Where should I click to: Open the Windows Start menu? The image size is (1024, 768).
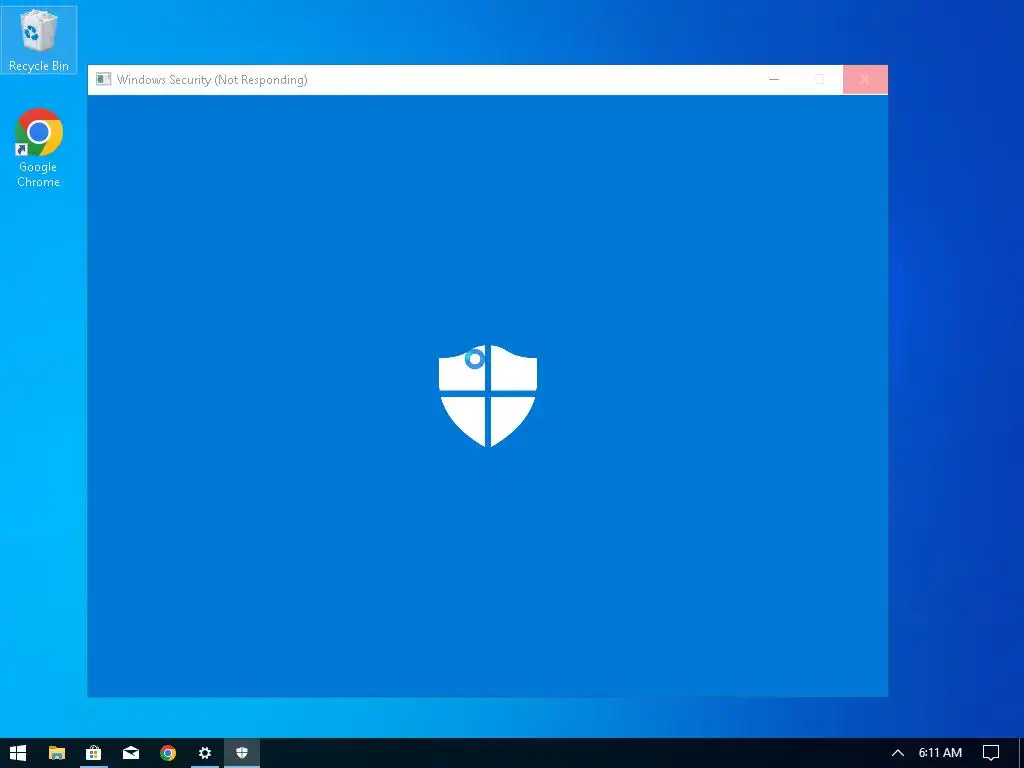coord(18,753)
